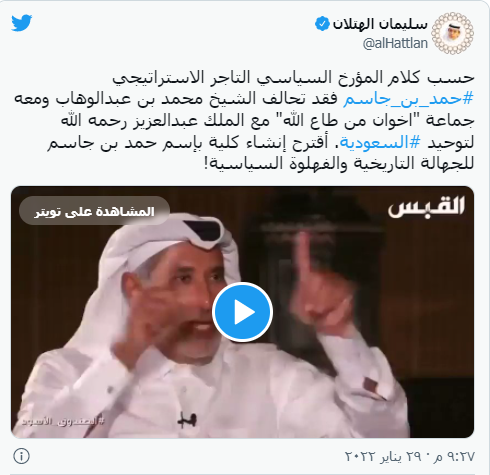Click the tweet's final line ending السياسية!

[339, 164]
